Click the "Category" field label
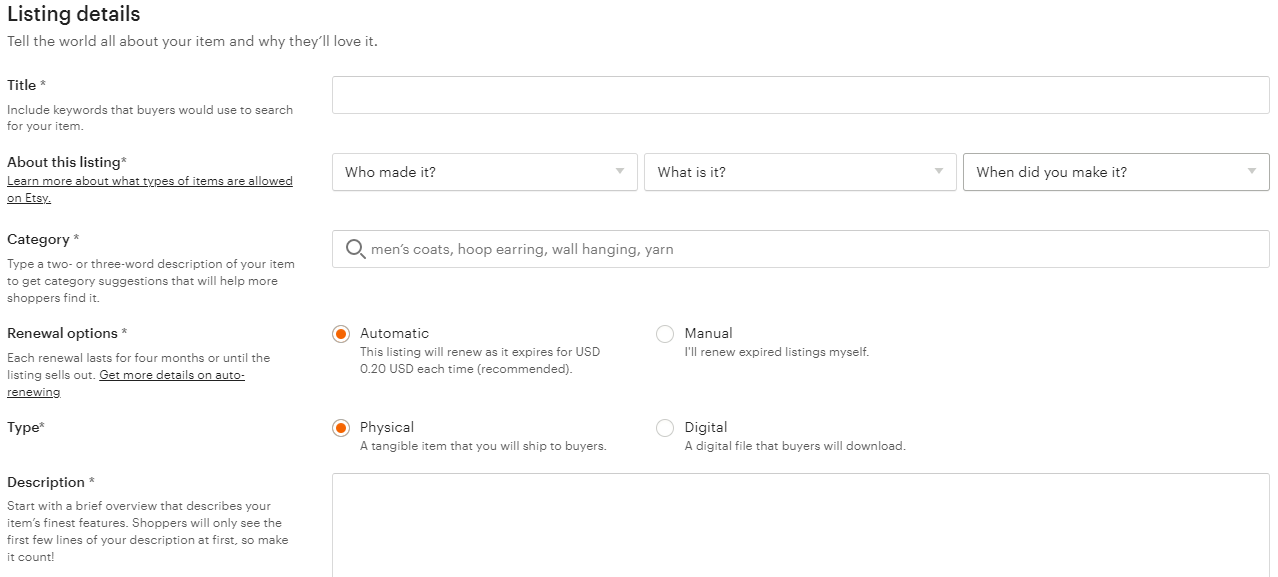Screen dimensions: 1278x577 tap(39, 240)
